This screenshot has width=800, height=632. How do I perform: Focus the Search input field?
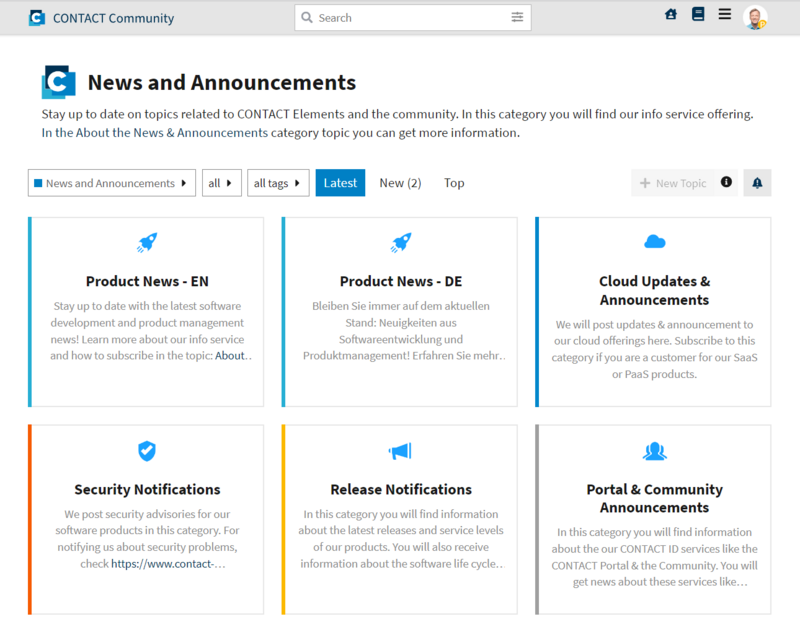413,17
